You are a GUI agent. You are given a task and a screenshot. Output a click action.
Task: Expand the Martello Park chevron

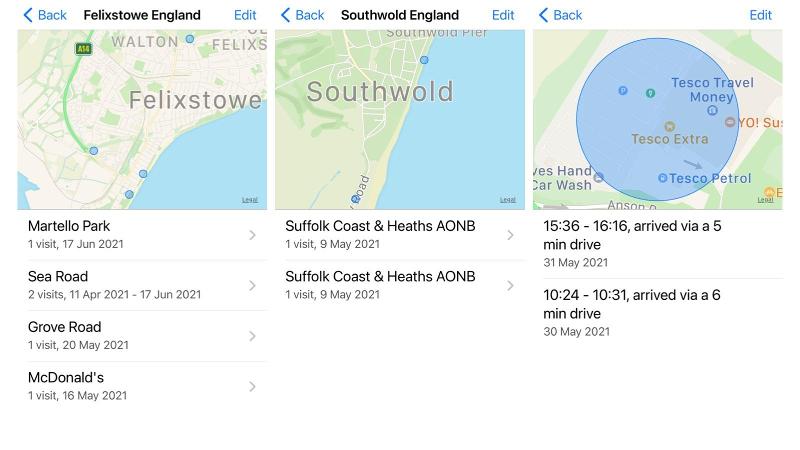(x=252, y=235)
